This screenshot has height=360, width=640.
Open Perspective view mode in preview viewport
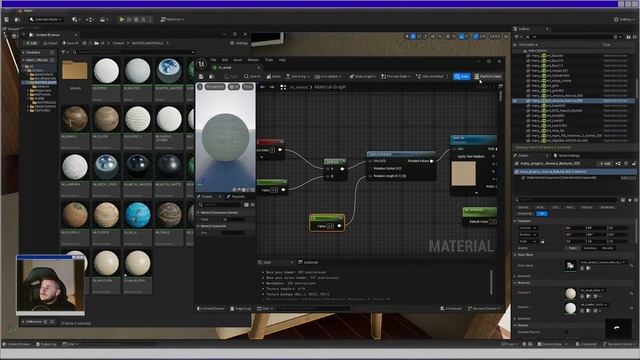coord(215,87)
